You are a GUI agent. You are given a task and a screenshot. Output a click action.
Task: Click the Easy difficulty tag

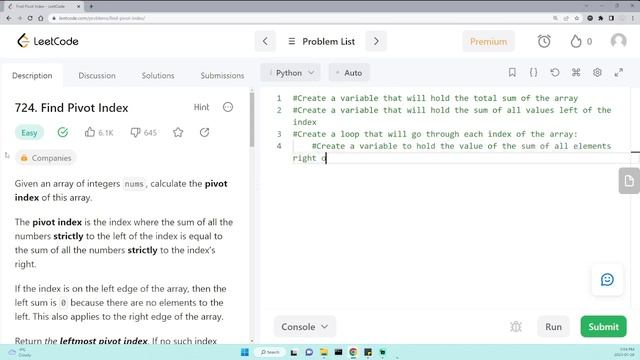pyautogui.click(x=29, y=133)
